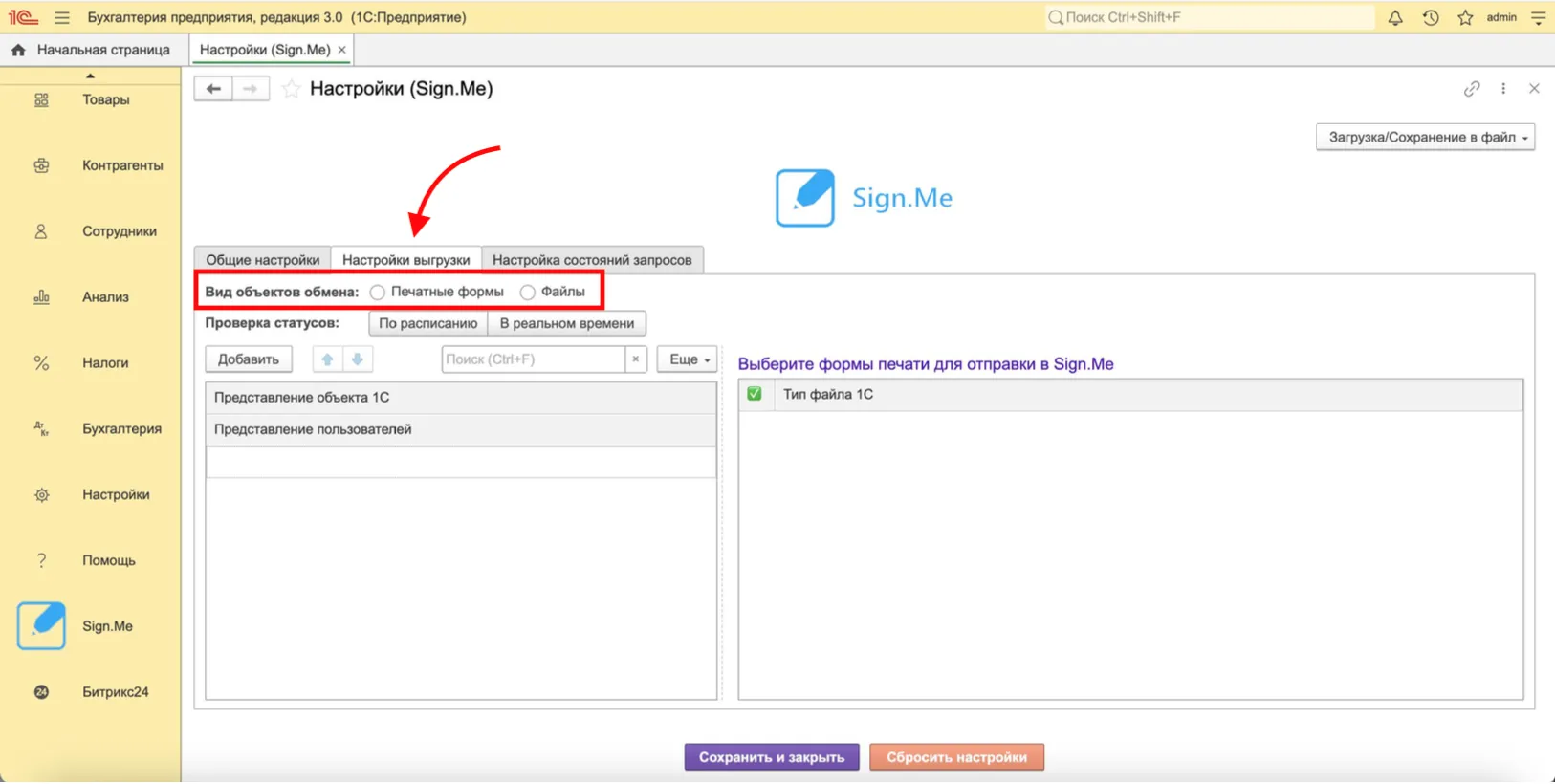Toggle the Тип файла 1С checkbox

pos(755,394)
